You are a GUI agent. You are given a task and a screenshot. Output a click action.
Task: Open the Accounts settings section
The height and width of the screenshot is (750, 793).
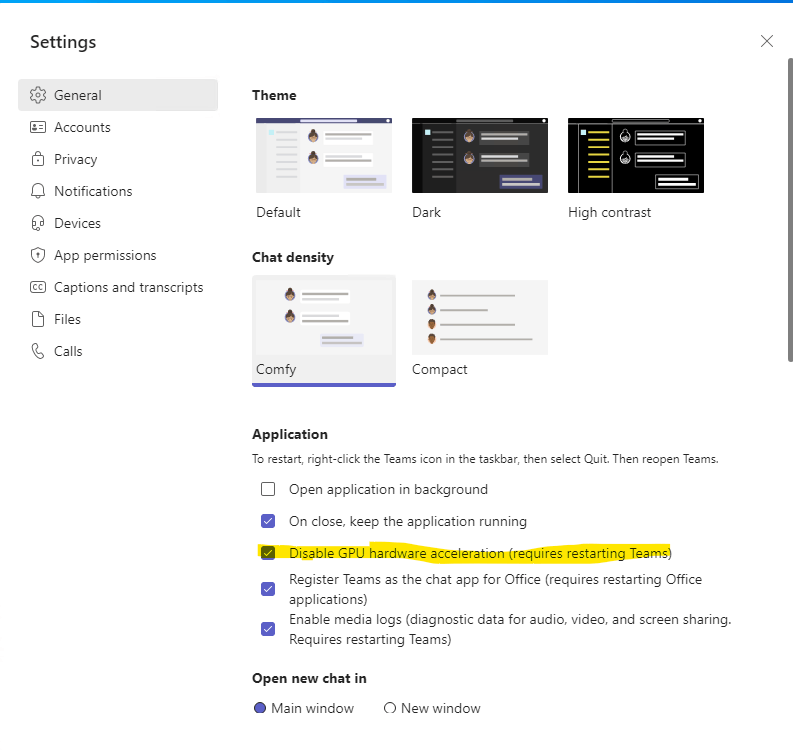118,127
